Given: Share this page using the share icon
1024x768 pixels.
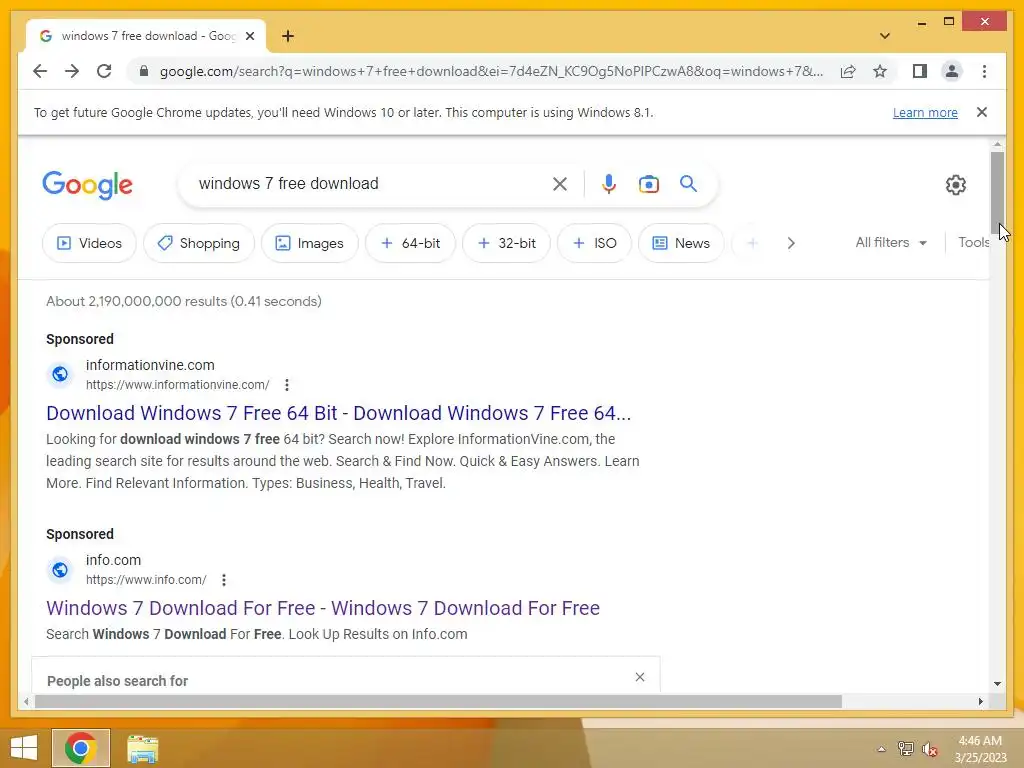Looking at the screenshot, I should click(848, 71).
